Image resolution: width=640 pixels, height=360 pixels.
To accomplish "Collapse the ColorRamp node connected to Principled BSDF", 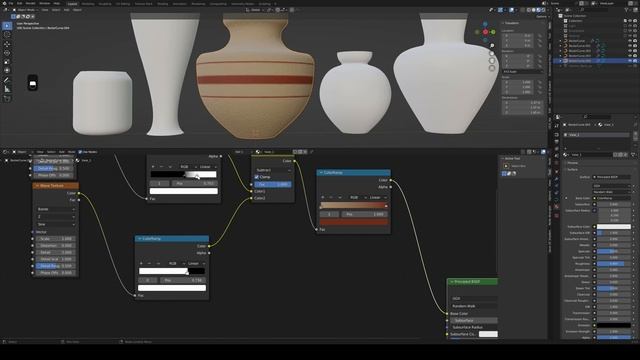I will point(321,173).
